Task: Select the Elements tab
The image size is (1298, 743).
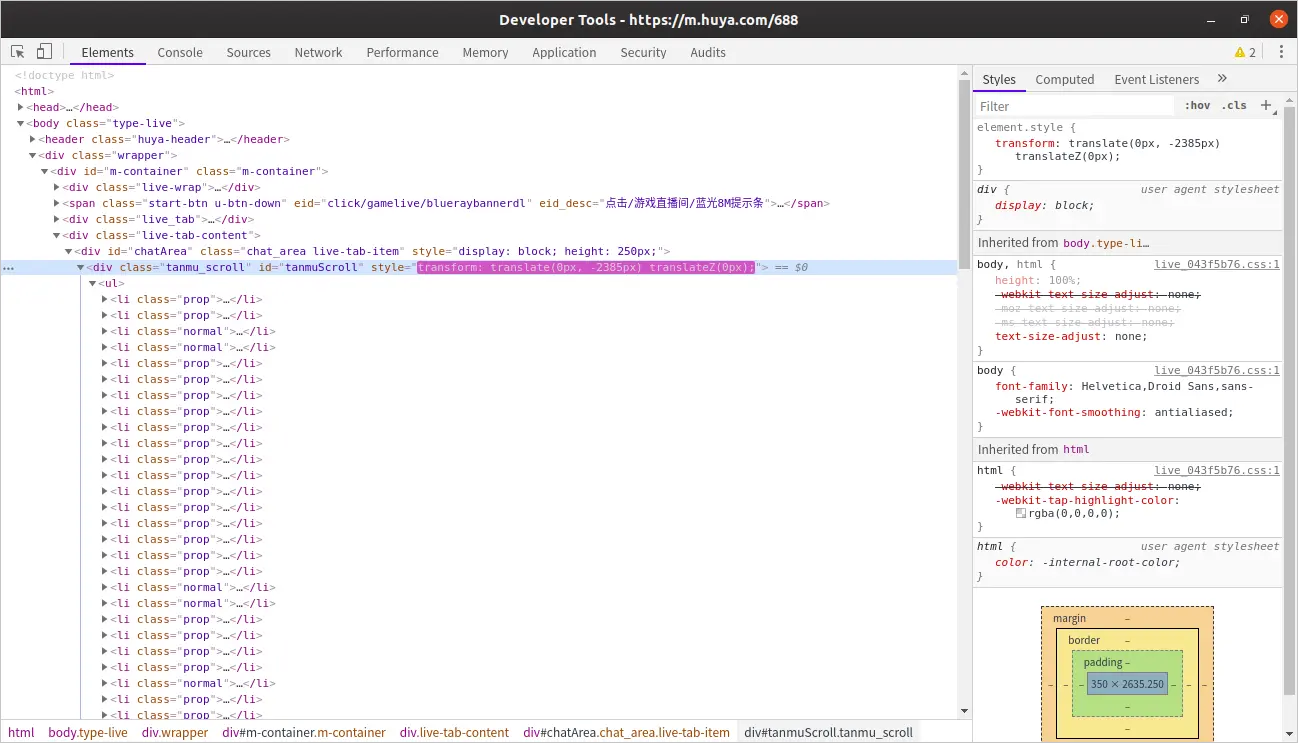Action: click(x=107, y=52)
